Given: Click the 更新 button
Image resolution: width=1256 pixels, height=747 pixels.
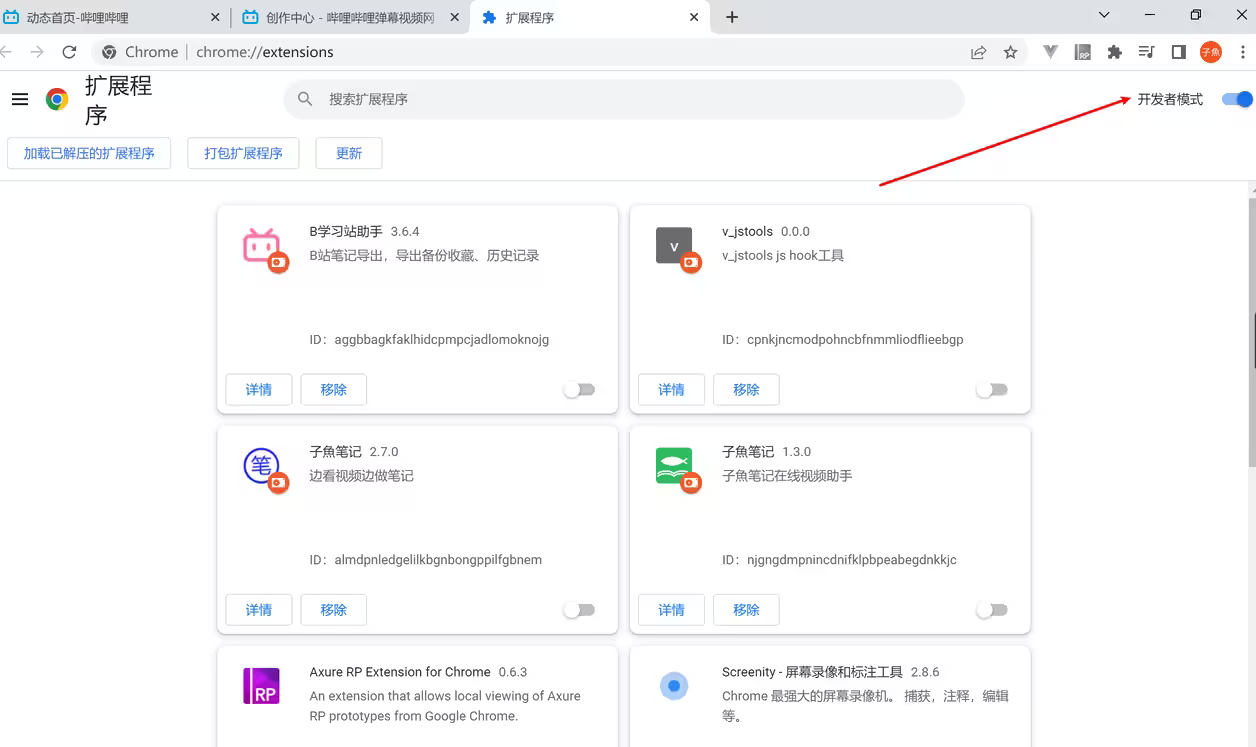Looking at the screenshot, I should [349, 153].
